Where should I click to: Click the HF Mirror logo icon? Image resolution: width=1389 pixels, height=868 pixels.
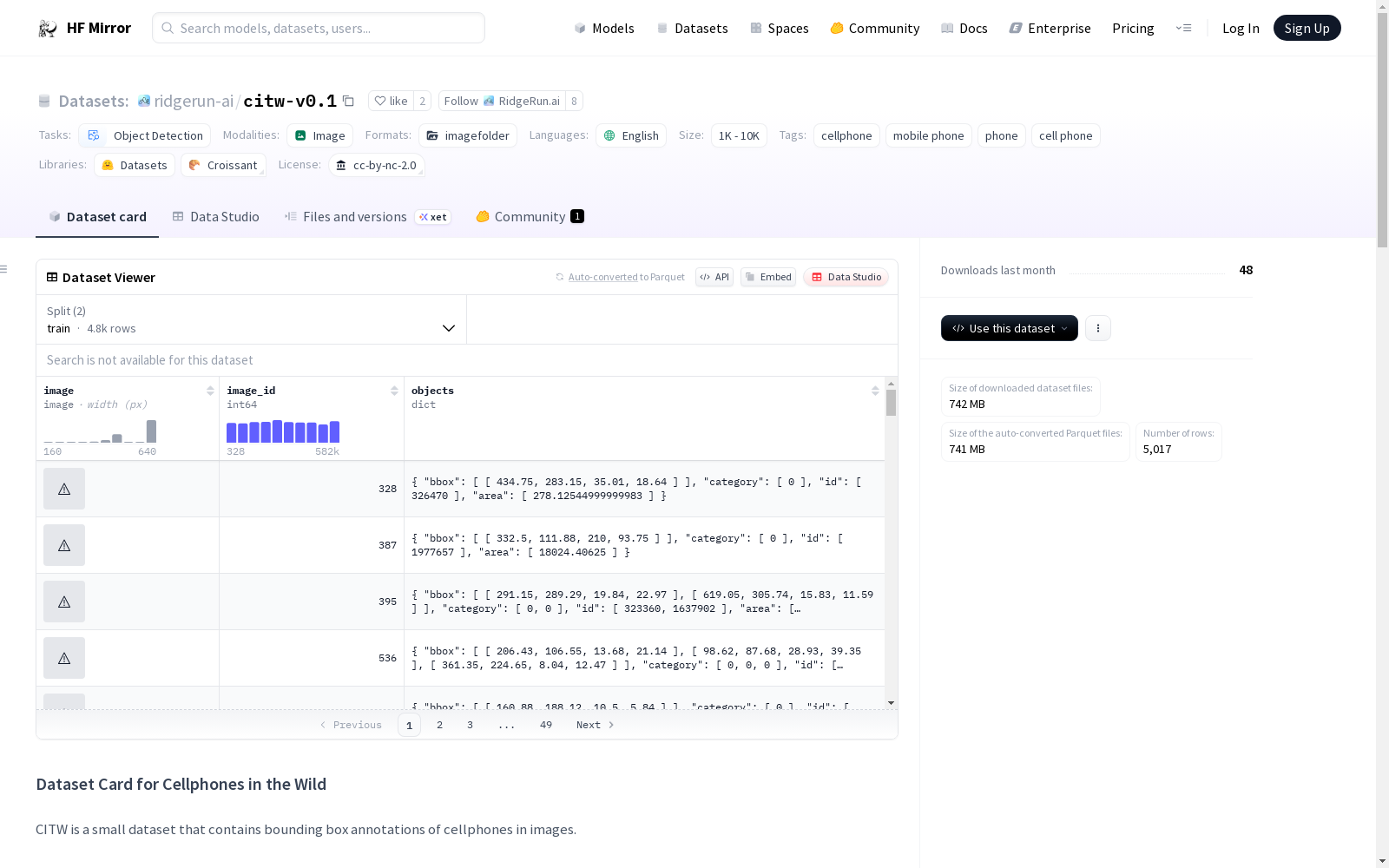click(x=48, y=28)
